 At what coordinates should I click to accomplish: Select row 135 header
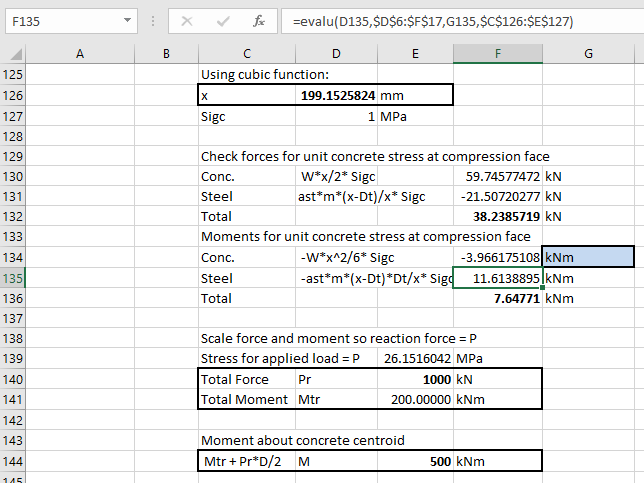pyautogui.click(x=16, y=277)
